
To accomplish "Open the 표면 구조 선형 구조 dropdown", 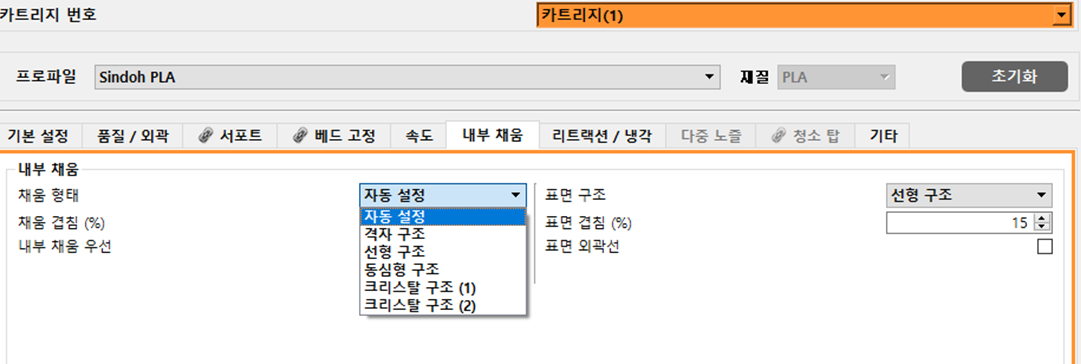I will point(969,195).
